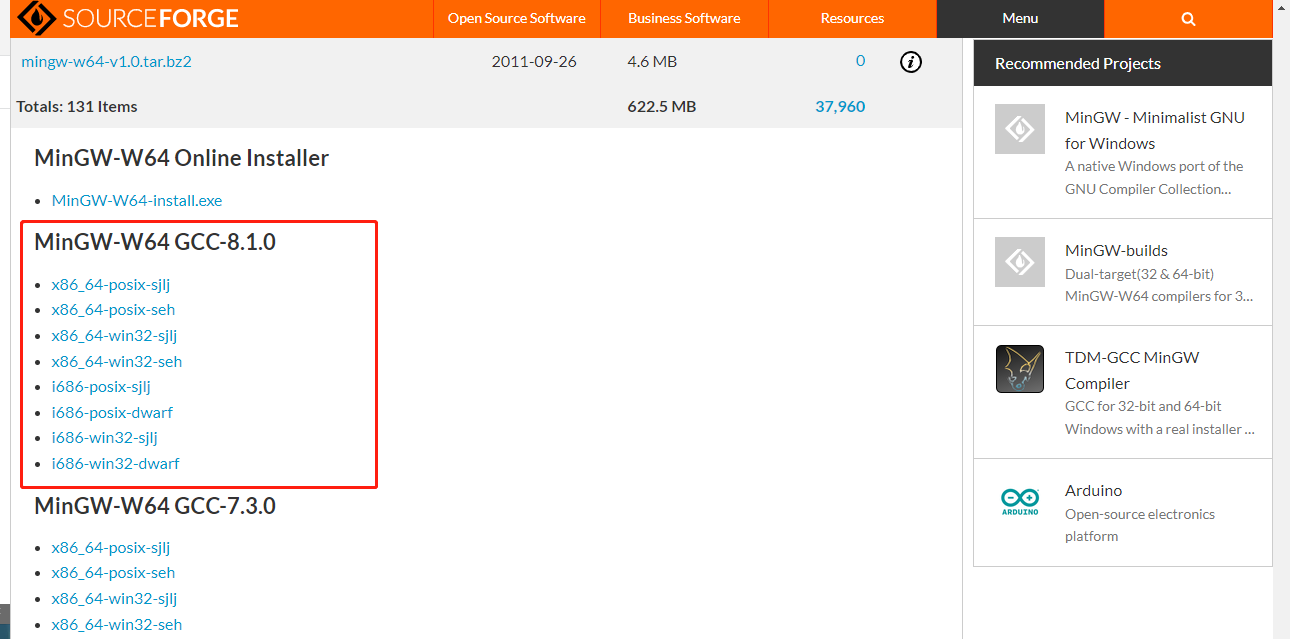
Task: Click the Totals: 131 Items text
Action: tap(77, 106)
